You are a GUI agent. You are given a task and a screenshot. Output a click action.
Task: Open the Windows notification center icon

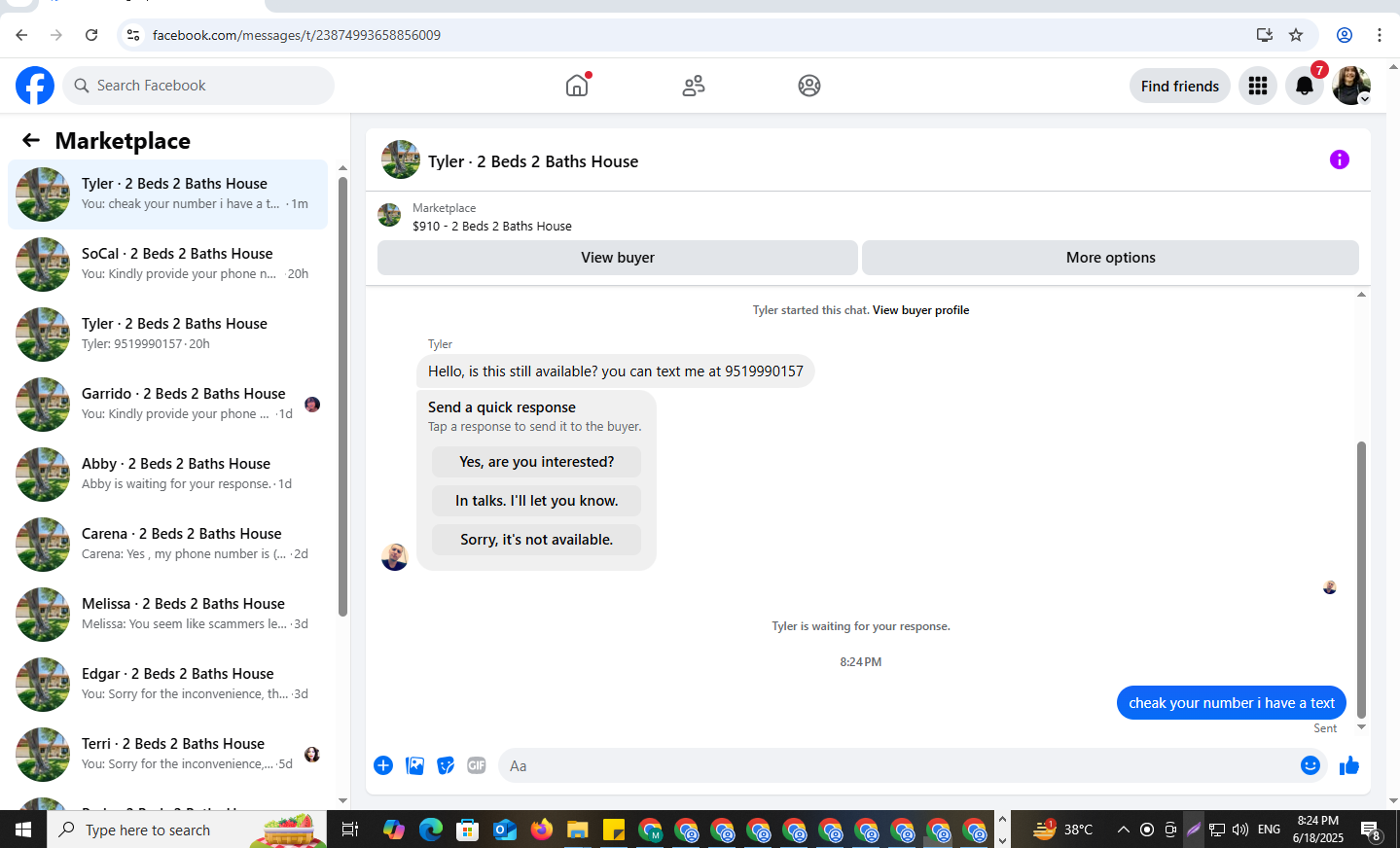1371,830
